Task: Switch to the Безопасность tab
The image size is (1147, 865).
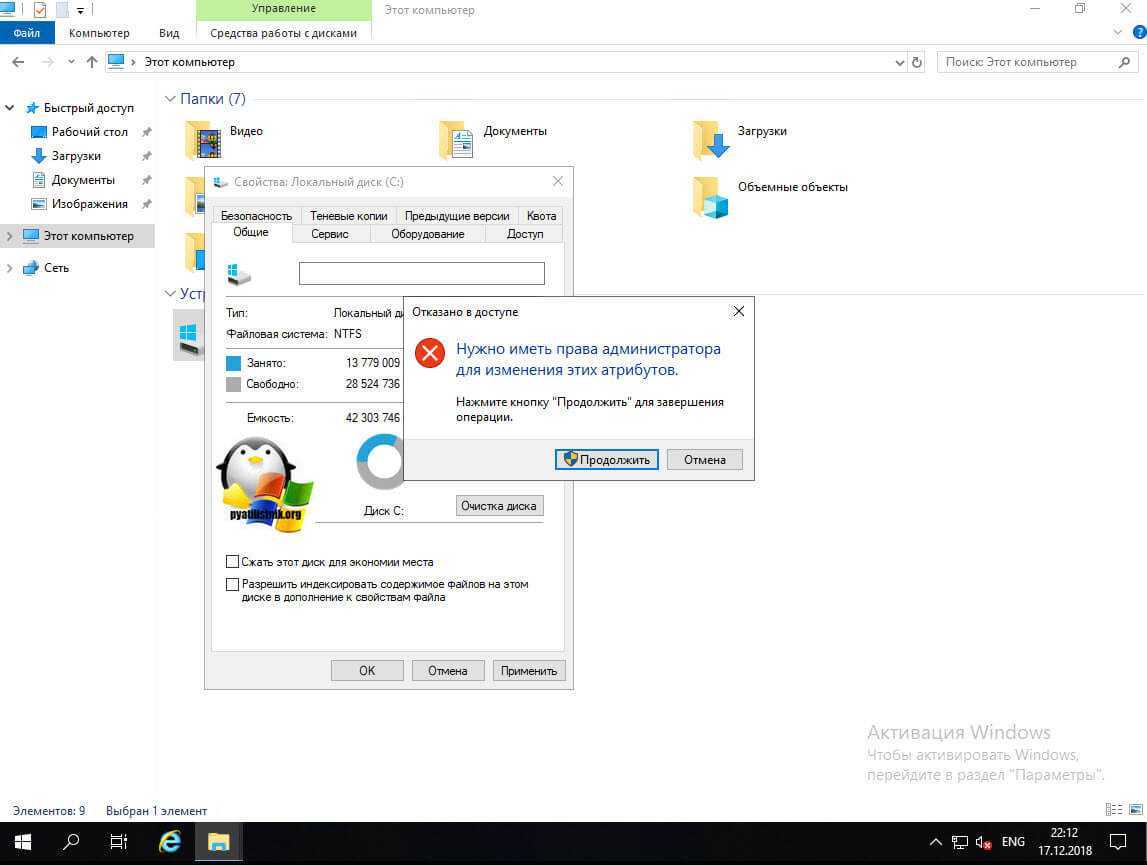Action: tap(257, 215)
